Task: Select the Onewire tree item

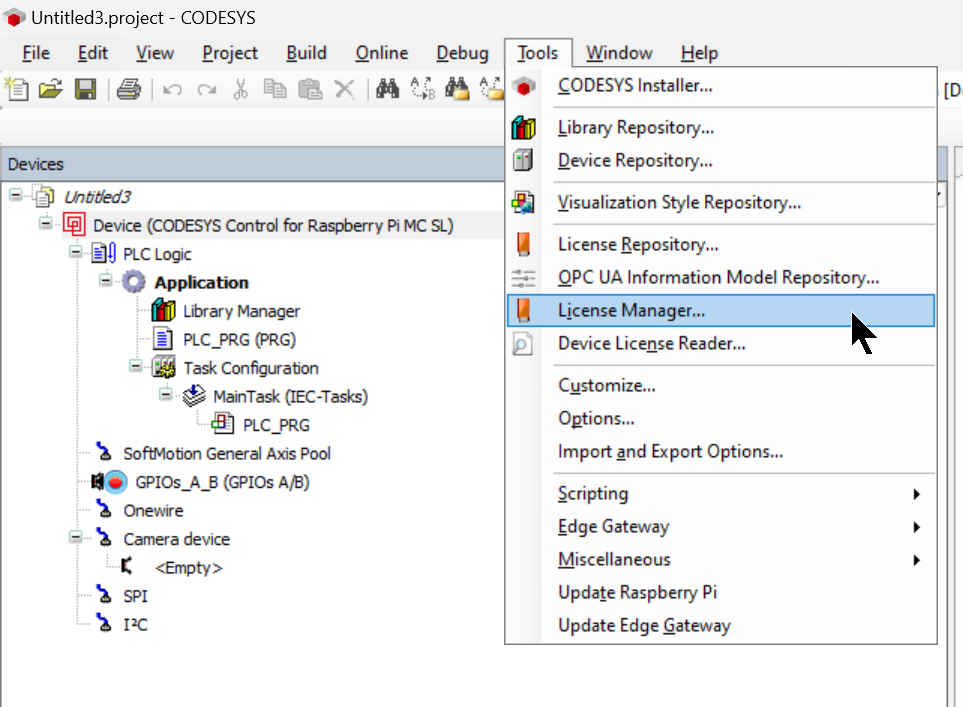Action: 154,511
